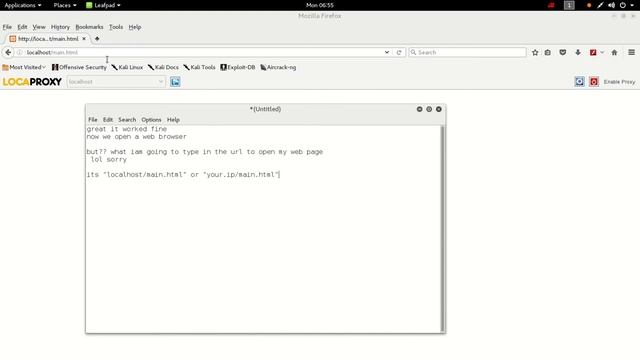Click the blue LocaProxy settings icon
The height and width of the screenshot is (360, 640).
(x=579, y=82)
